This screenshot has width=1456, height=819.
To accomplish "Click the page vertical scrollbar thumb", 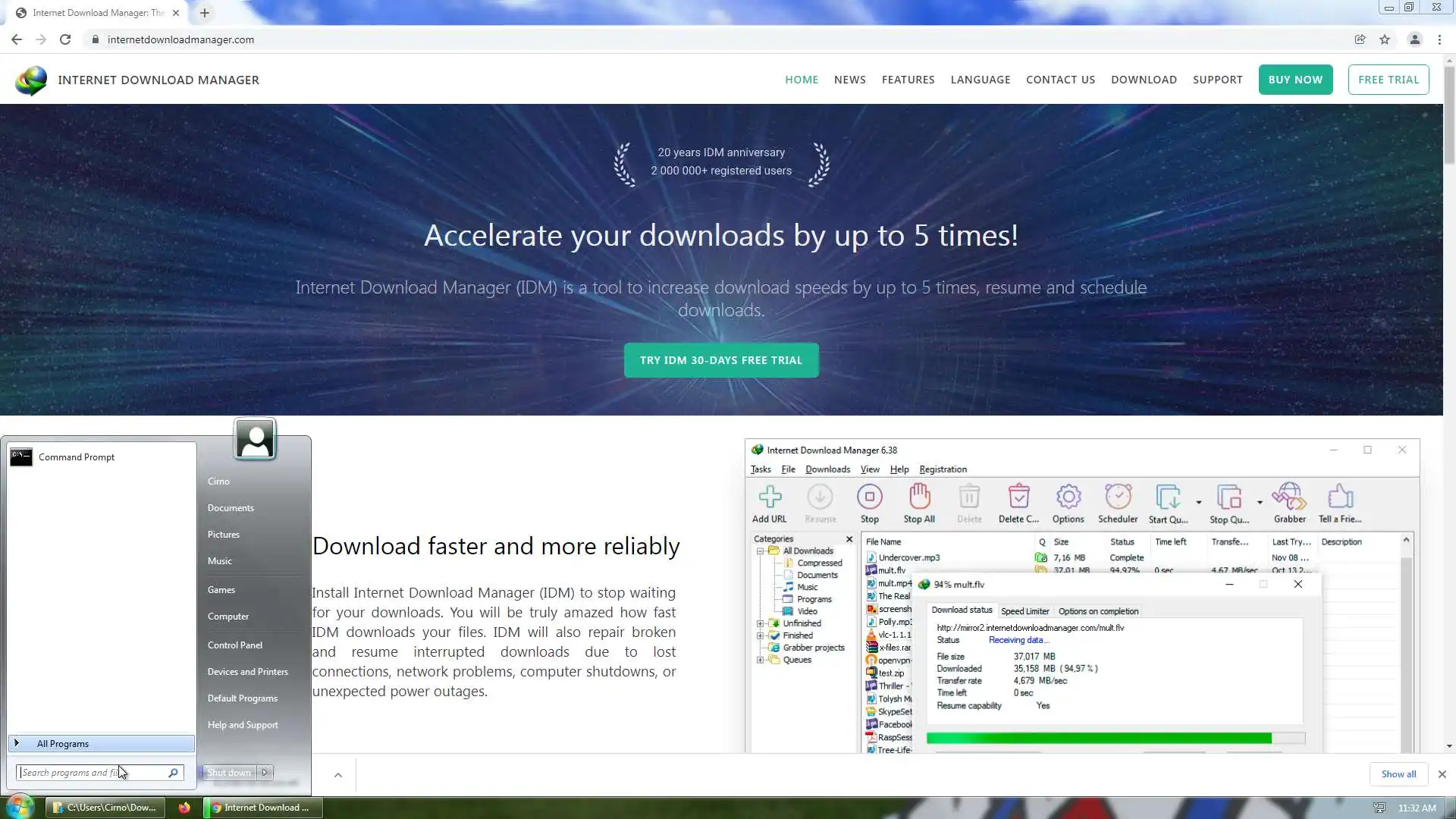I will pos(1449,114).
